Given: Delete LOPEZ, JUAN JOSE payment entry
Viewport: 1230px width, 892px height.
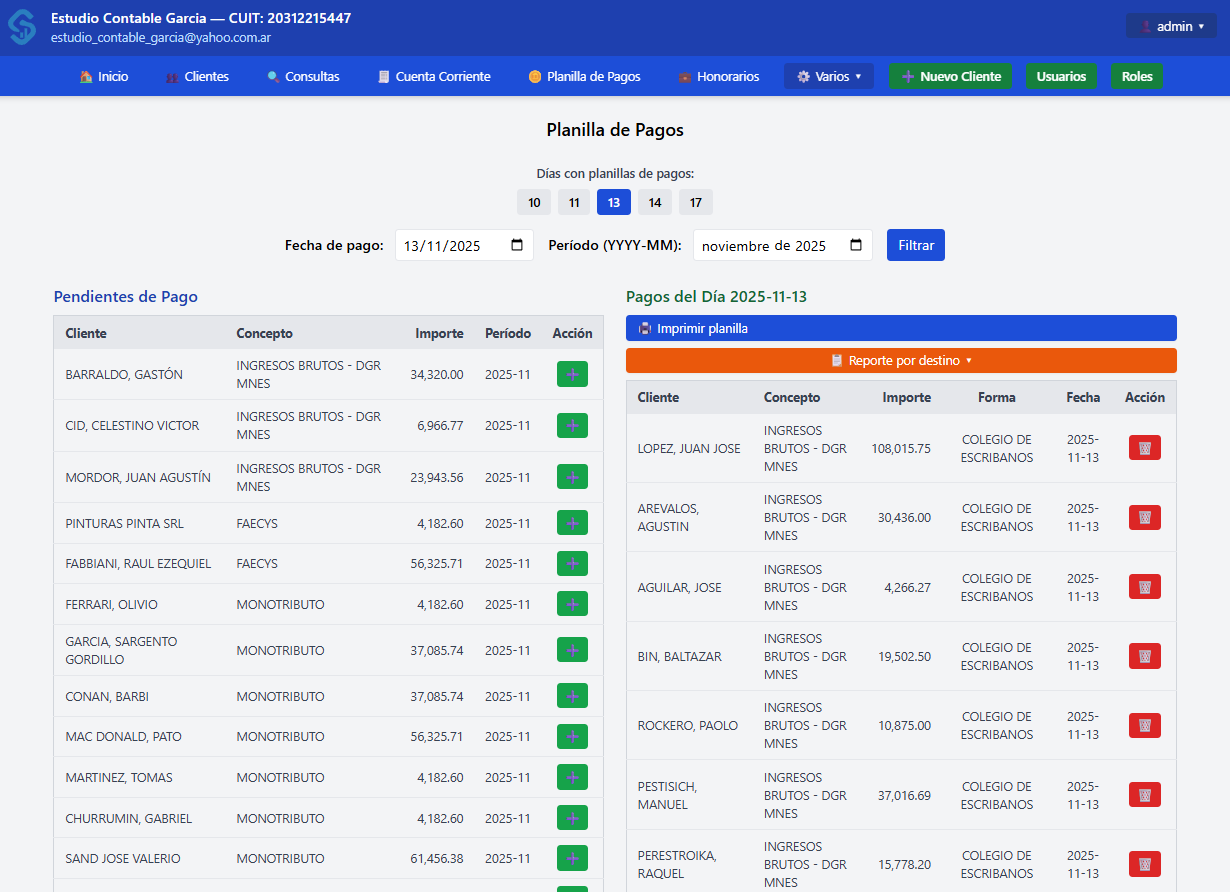Looking at the screenshot, I should (1144, 448).
